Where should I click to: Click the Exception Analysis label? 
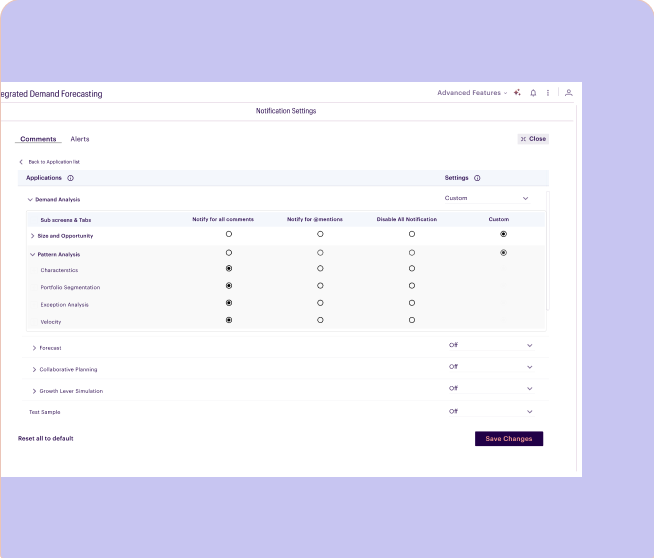click(x=64, y=305)
